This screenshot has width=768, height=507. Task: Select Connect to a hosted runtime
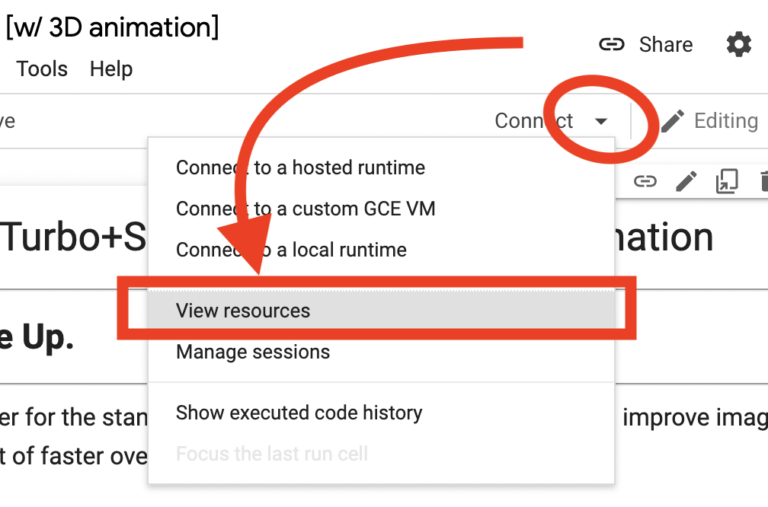click(x=300, y=168)
